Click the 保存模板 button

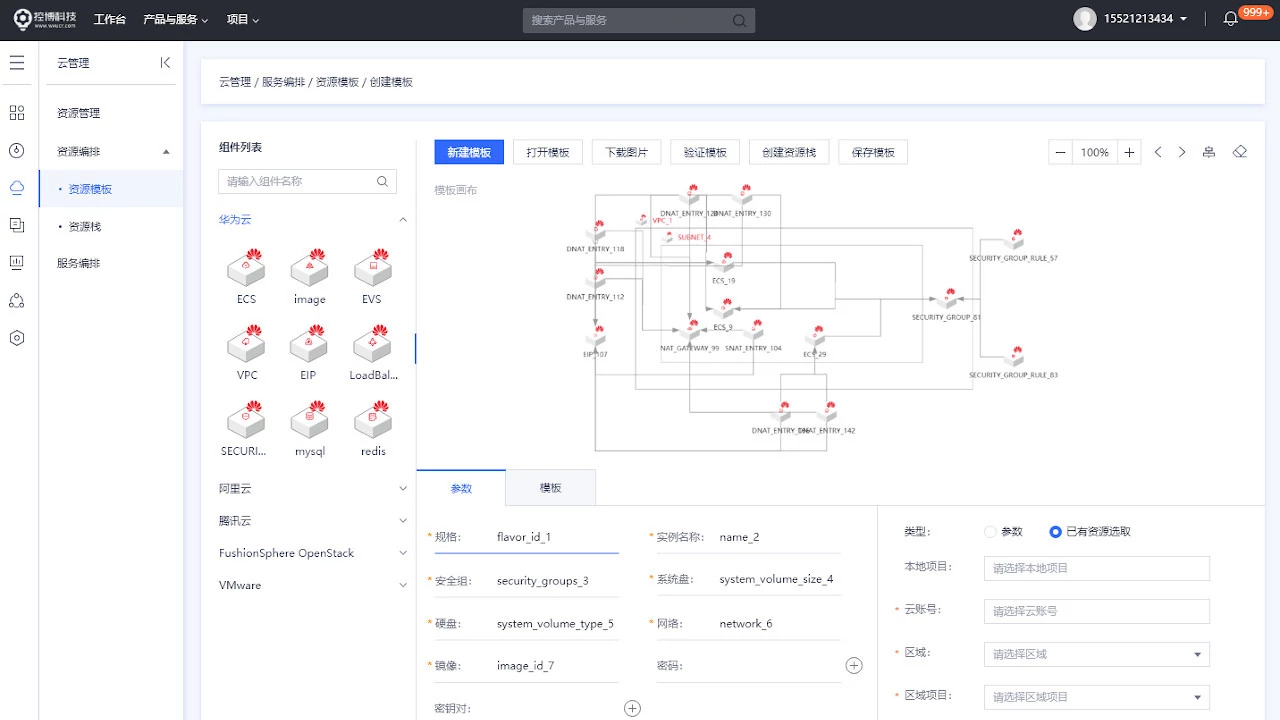(873, 152)
